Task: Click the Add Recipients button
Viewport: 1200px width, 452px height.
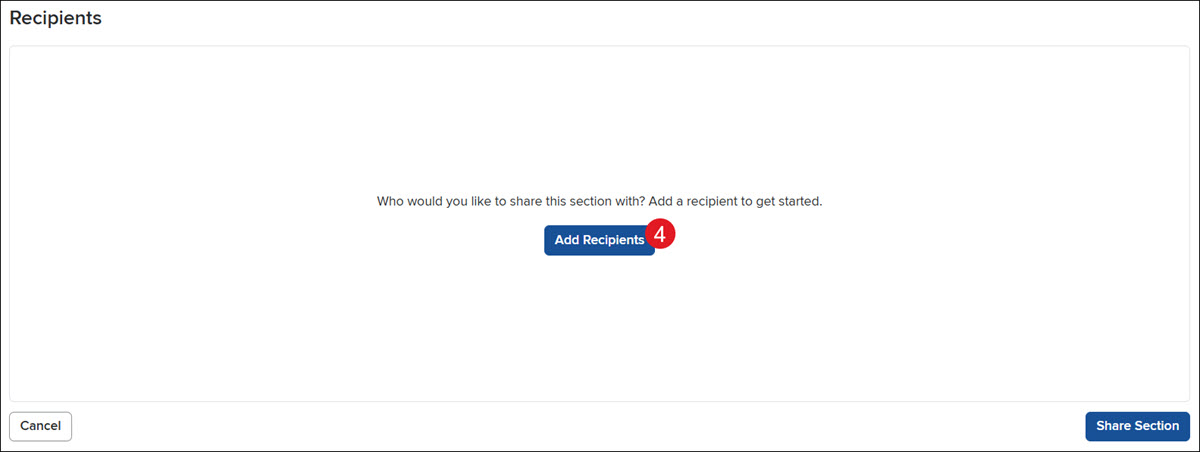Action: (x=599, y=240)
